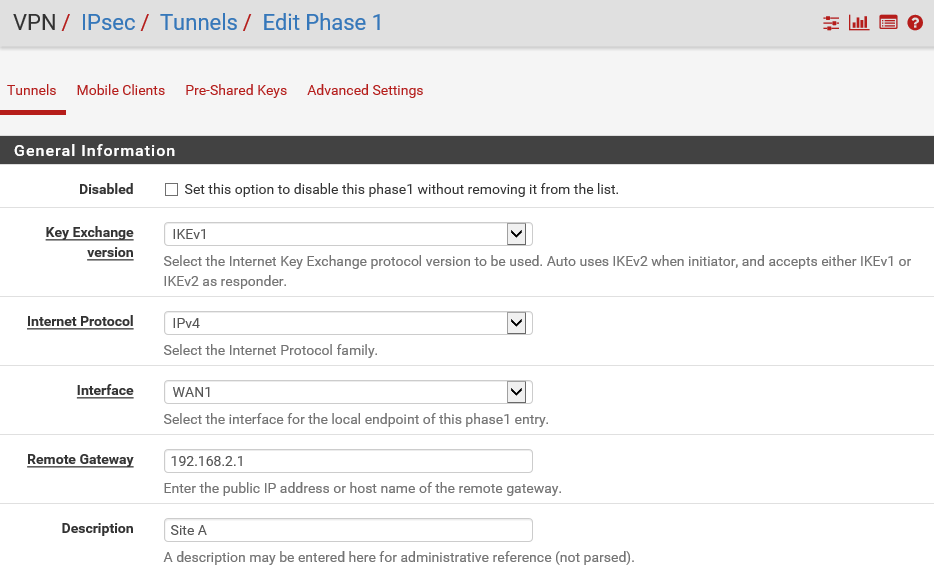Click the Key Exchange version label

(x=89, y=243)
